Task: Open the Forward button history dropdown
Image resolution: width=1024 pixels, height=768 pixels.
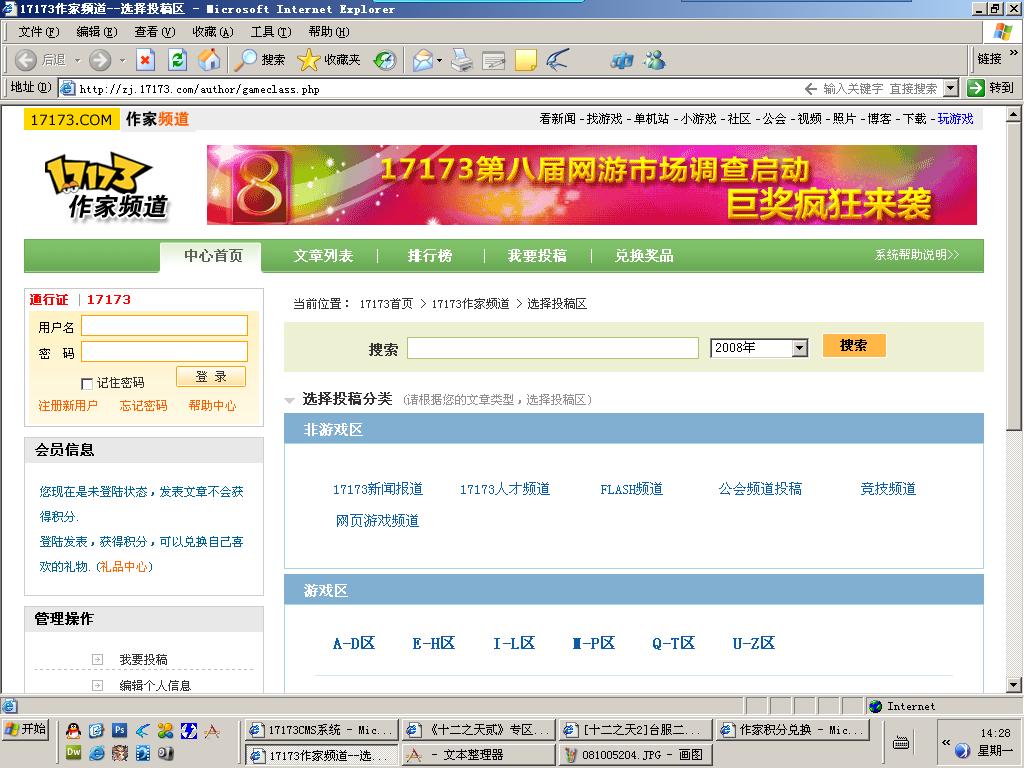Action: tap(122, 60)
